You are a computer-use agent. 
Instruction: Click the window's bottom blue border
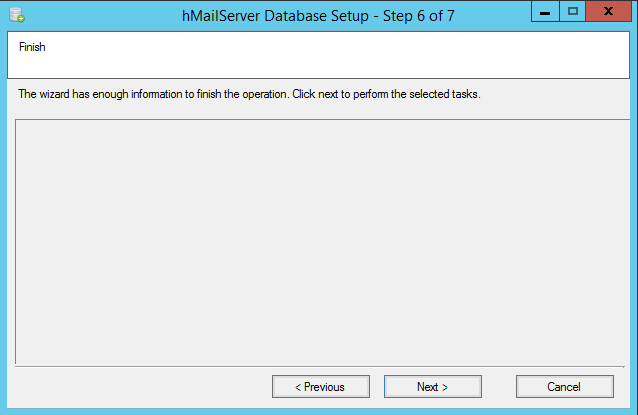coord(320,410)
